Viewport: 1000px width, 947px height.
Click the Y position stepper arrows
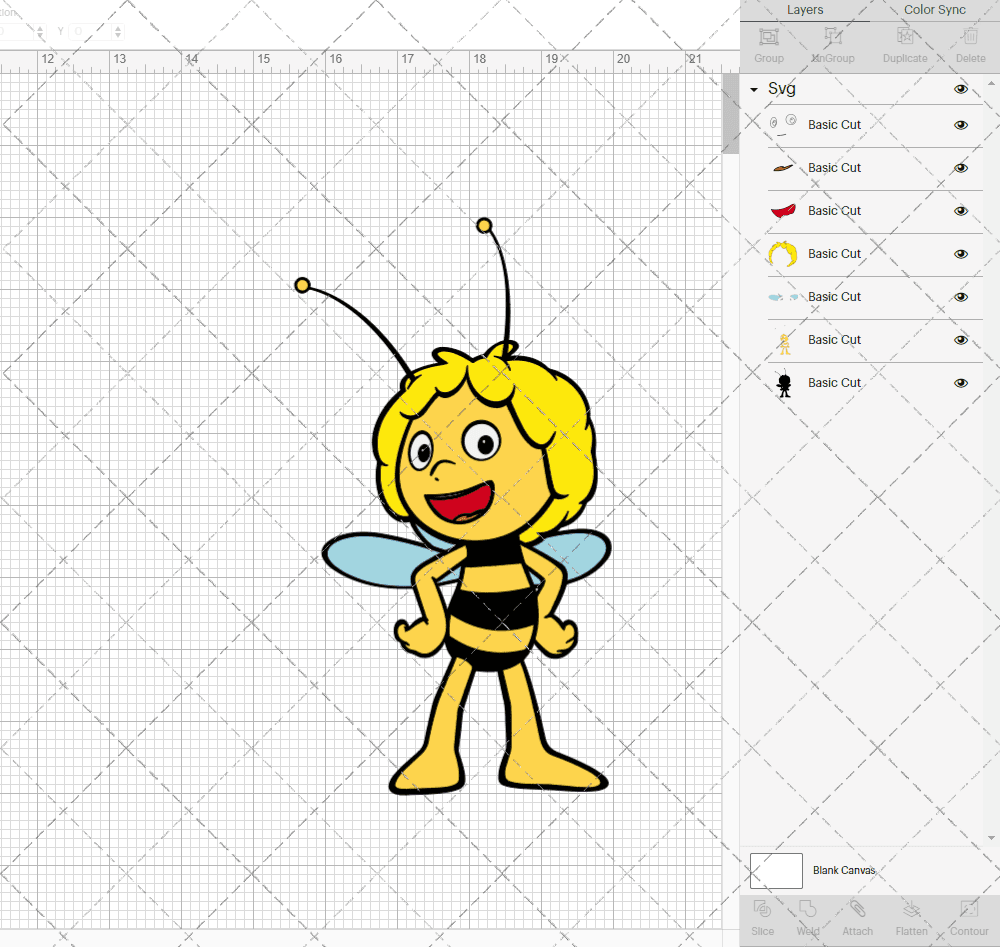coord(118,31)
